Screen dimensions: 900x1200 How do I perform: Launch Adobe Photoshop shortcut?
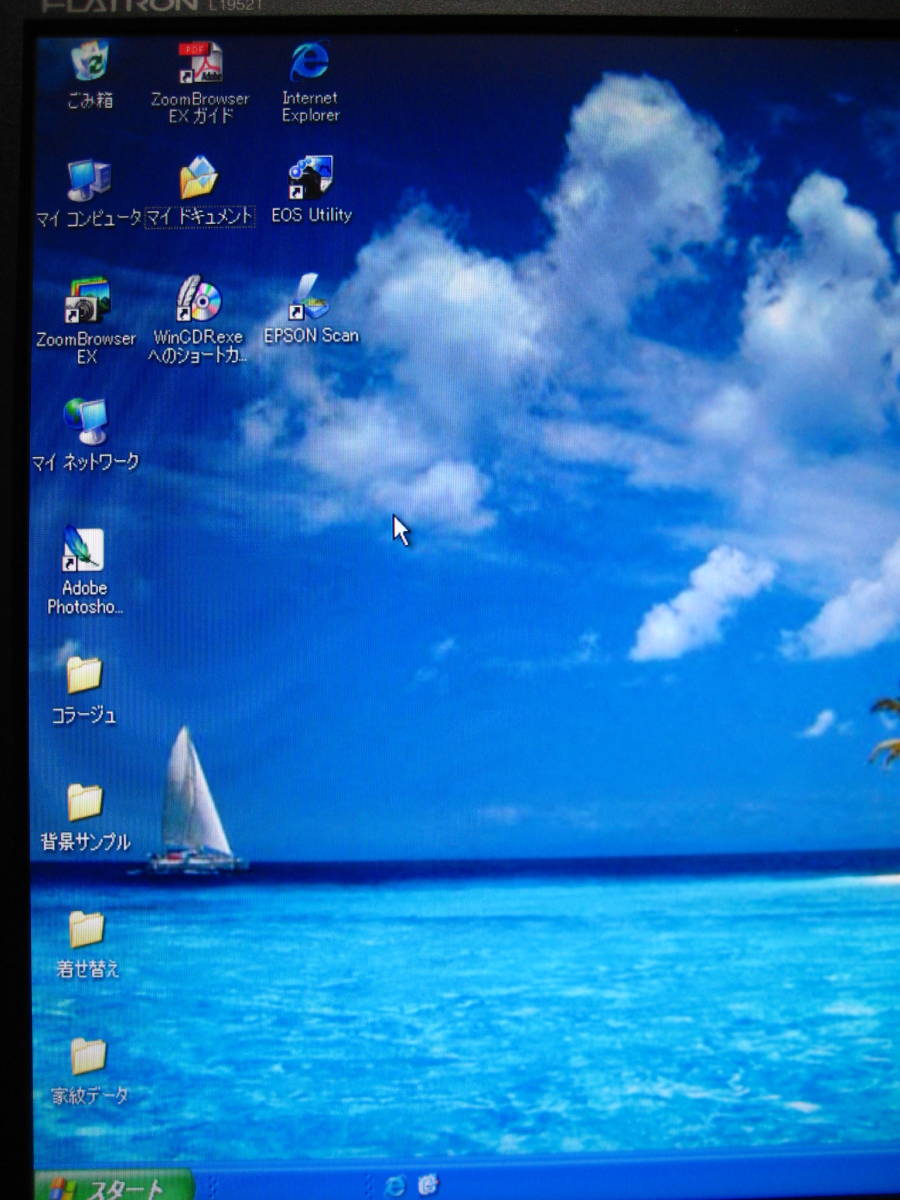click(x=84, y=549)
